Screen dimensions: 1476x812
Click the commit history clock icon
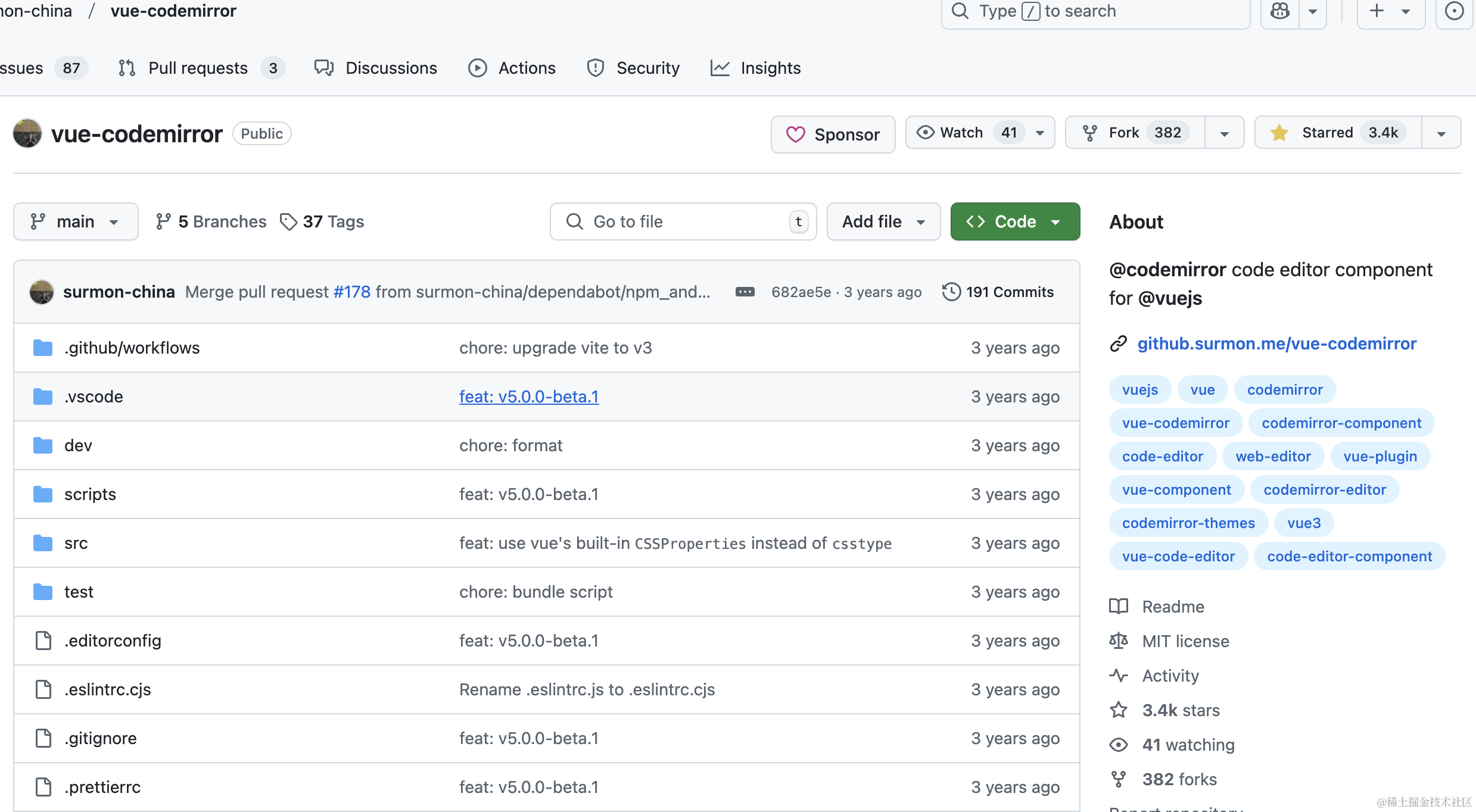[x=951, y=292]
